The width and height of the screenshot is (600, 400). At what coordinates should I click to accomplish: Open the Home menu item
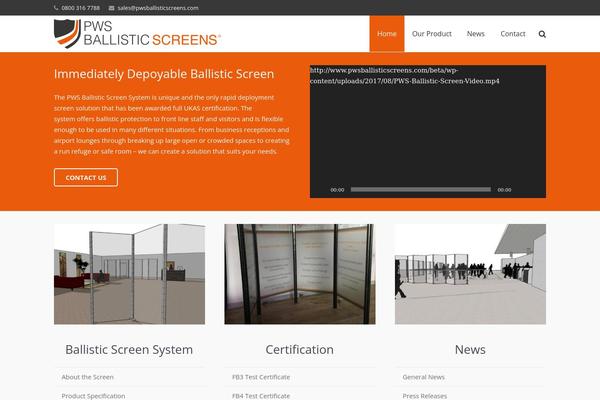386,34
